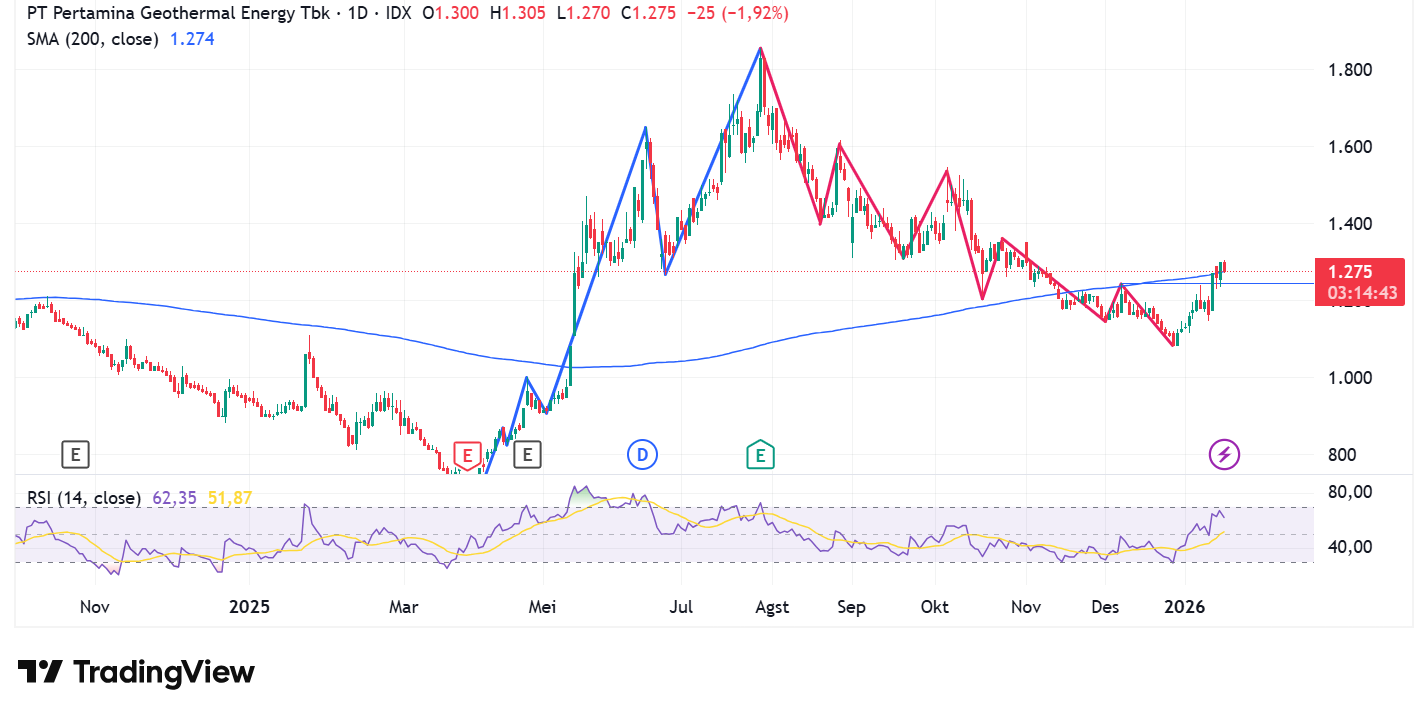Click the 2025 label on time axis
Image resolution: width=1428 pixels, height=717 pixels.
[x=250, y=607]
